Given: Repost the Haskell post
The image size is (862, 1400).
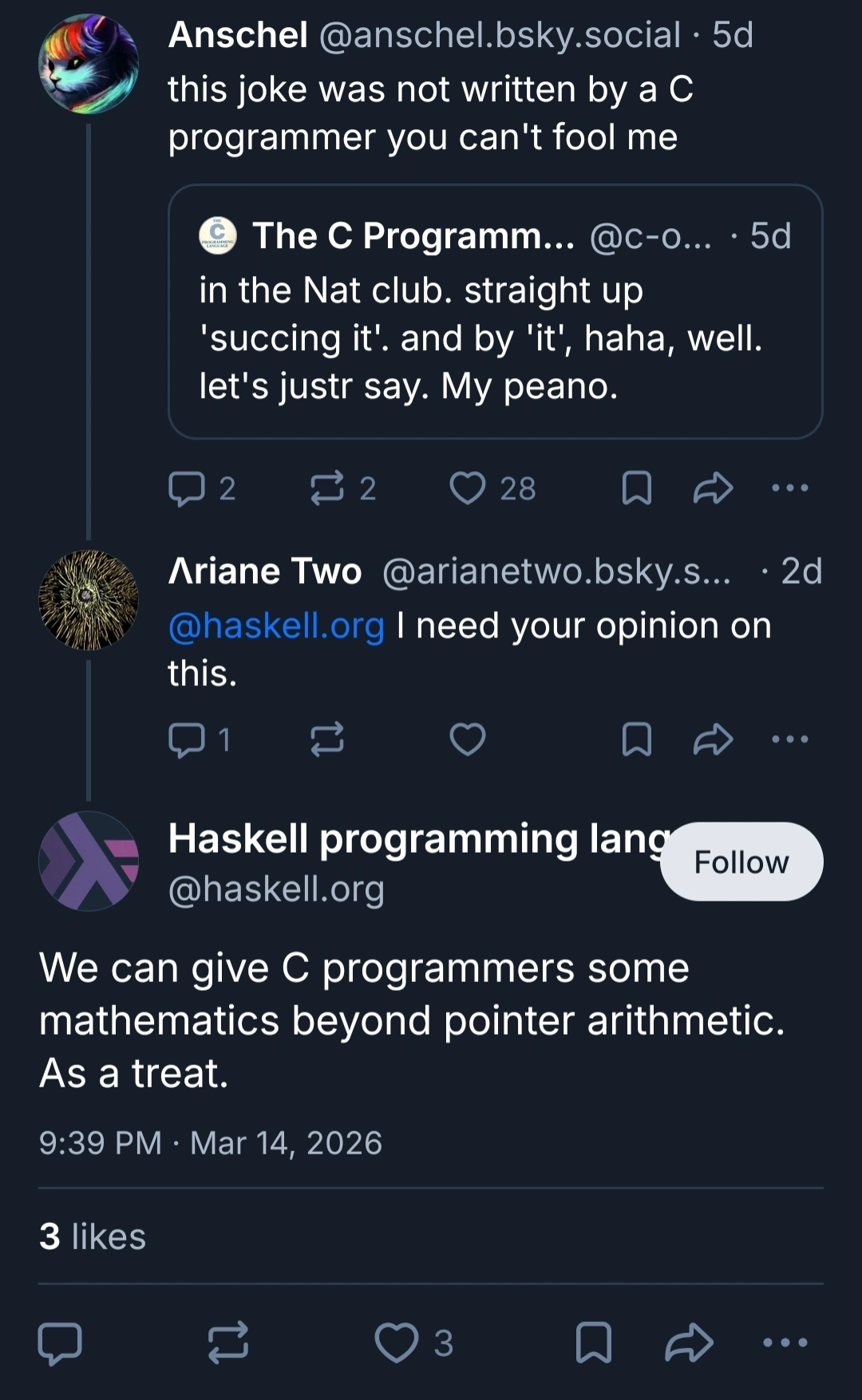Looking at the screenshot, I should [227, 1343].
